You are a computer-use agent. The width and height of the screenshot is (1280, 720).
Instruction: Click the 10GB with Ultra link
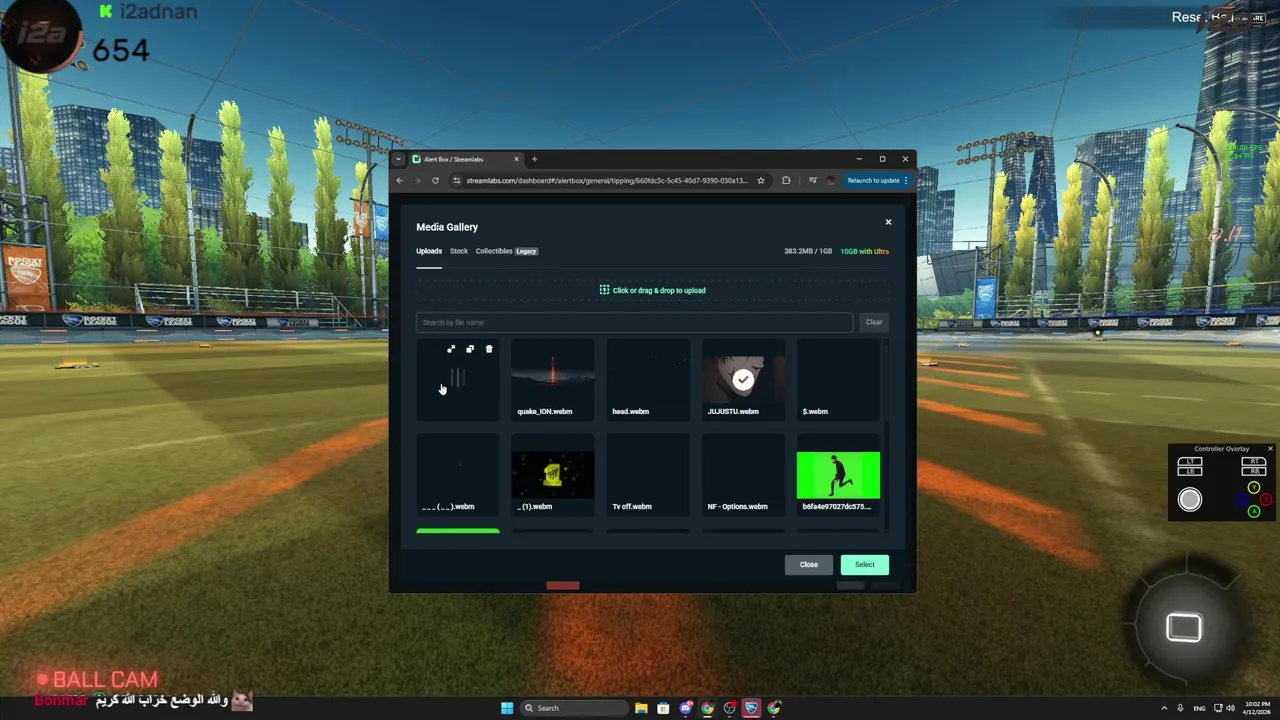(x=865, y=251)
